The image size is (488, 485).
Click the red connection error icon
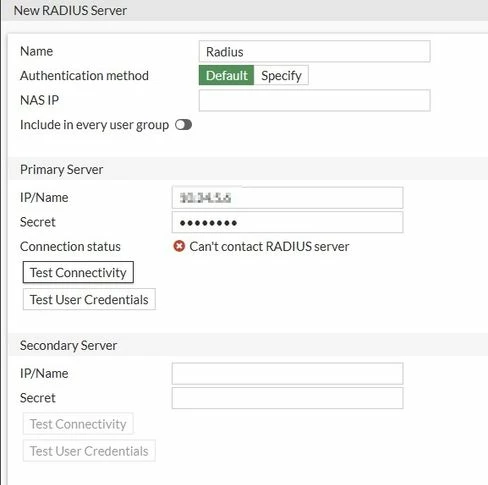point(179,246)
